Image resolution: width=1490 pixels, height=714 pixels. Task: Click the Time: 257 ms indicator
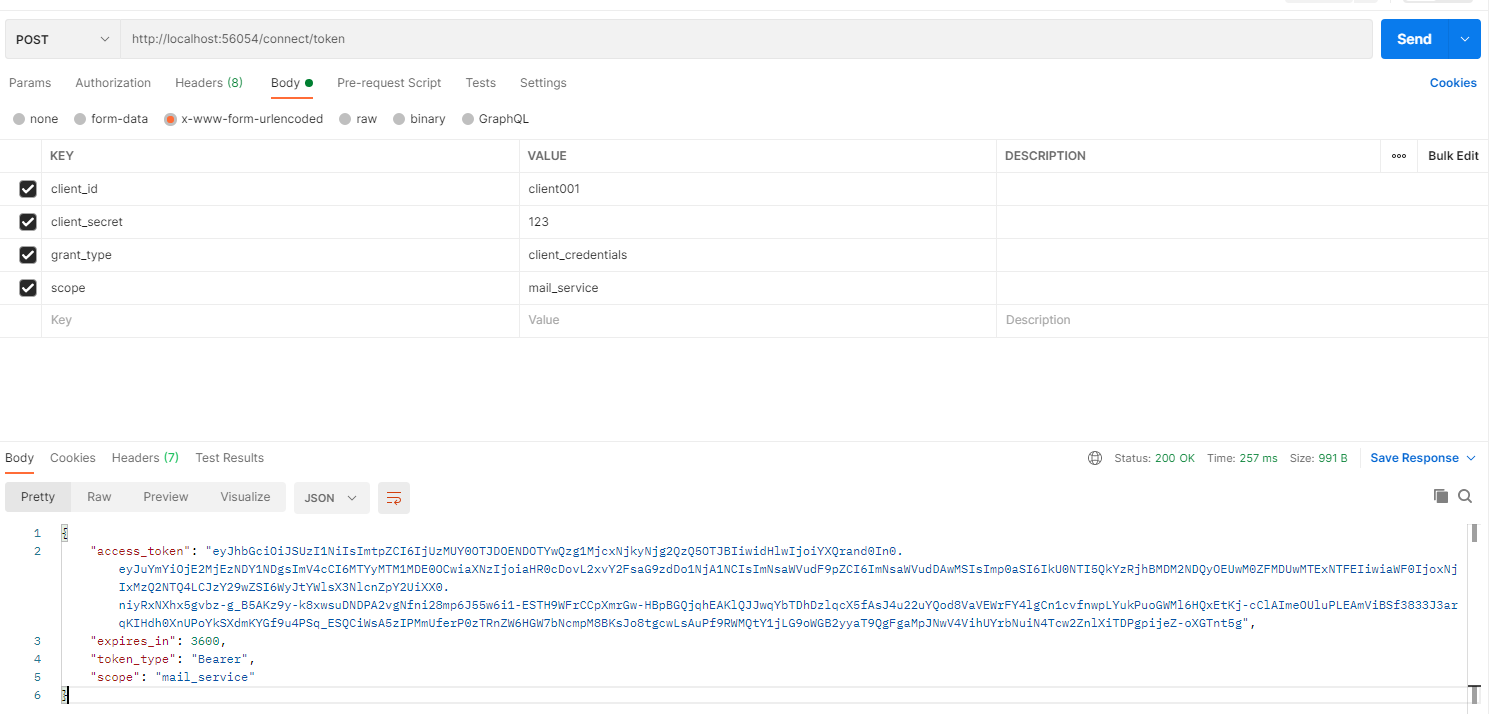coord(1242,458)
